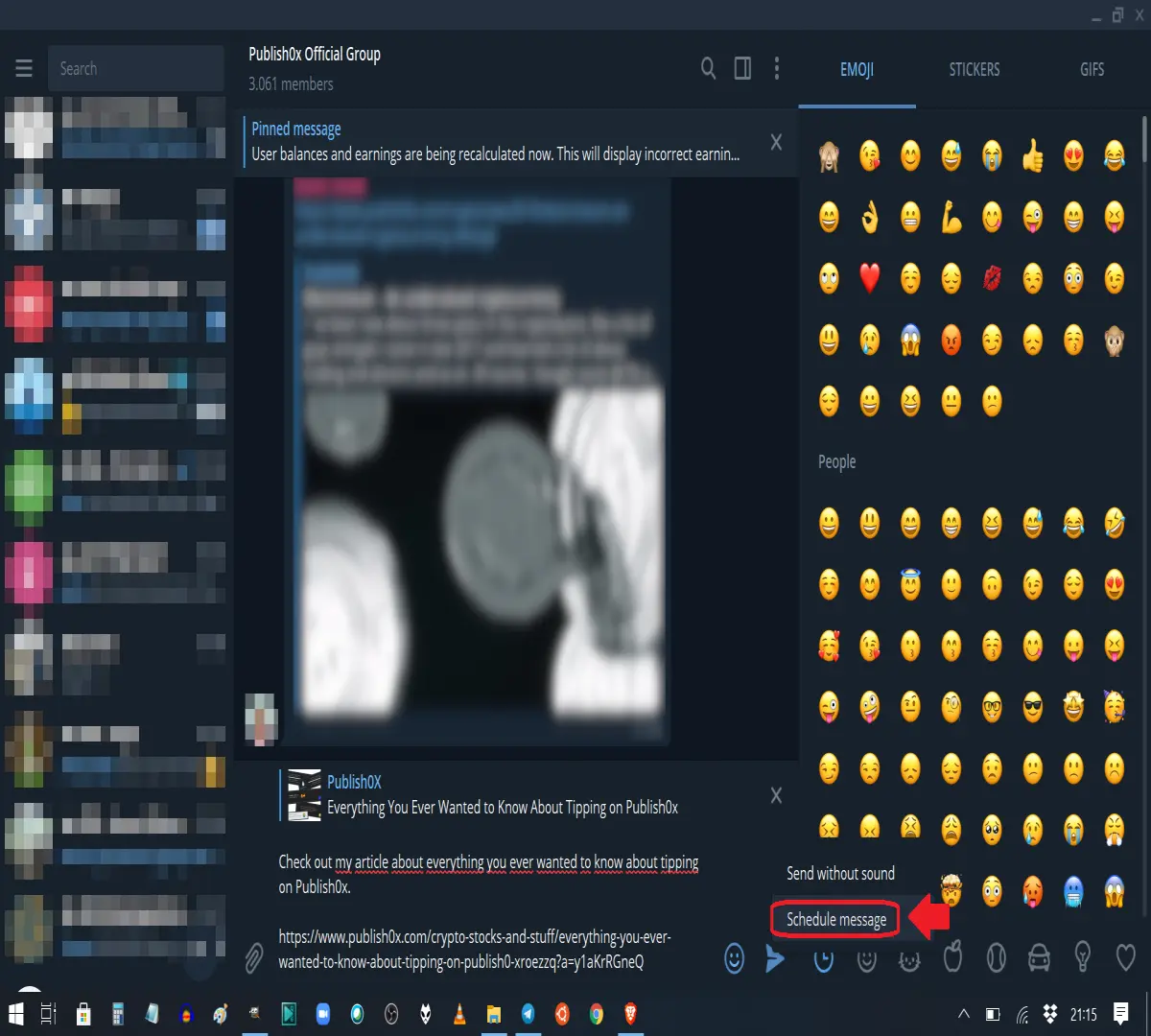Image resolution: width=1151 pixels, height=1036 pixels.
Task: Choose Send without sound
Action: point(841,873)
